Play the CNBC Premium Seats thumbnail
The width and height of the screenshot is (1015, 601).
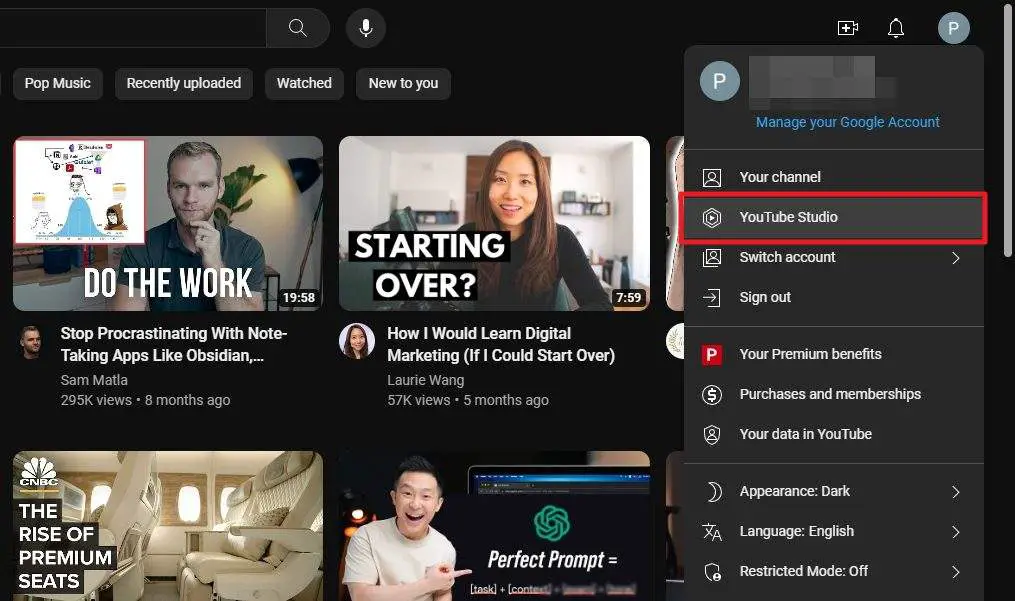click(168, 526)
